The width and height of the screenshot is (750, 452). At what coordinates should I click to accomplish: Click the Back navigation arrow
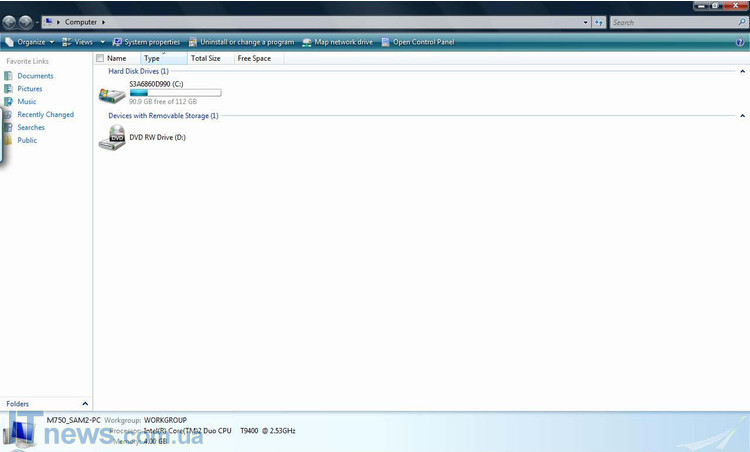click(10, 22)
